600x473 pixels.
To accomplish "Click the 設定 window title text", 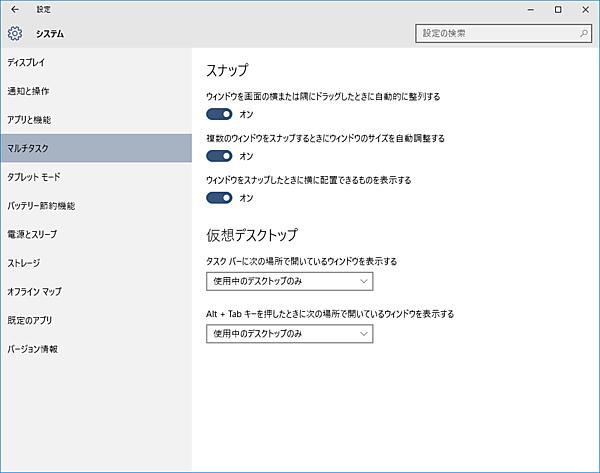I will [x=43, y=10].
